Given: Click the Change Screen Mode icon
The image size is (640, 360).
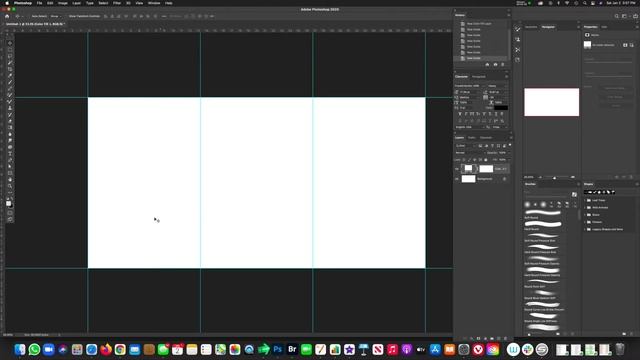Looking at the screenshot, I should click(10, 219).
